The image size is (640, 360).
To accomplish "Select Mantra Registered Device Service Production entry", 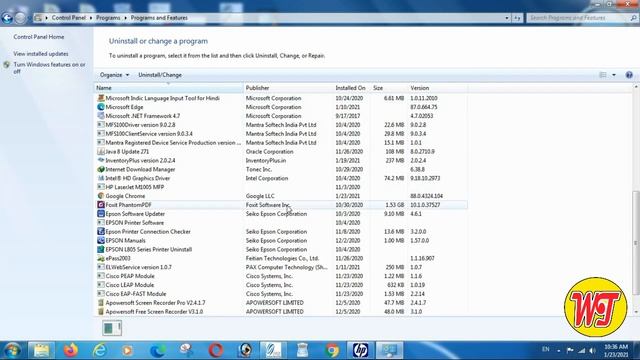I will coord(281,143).
